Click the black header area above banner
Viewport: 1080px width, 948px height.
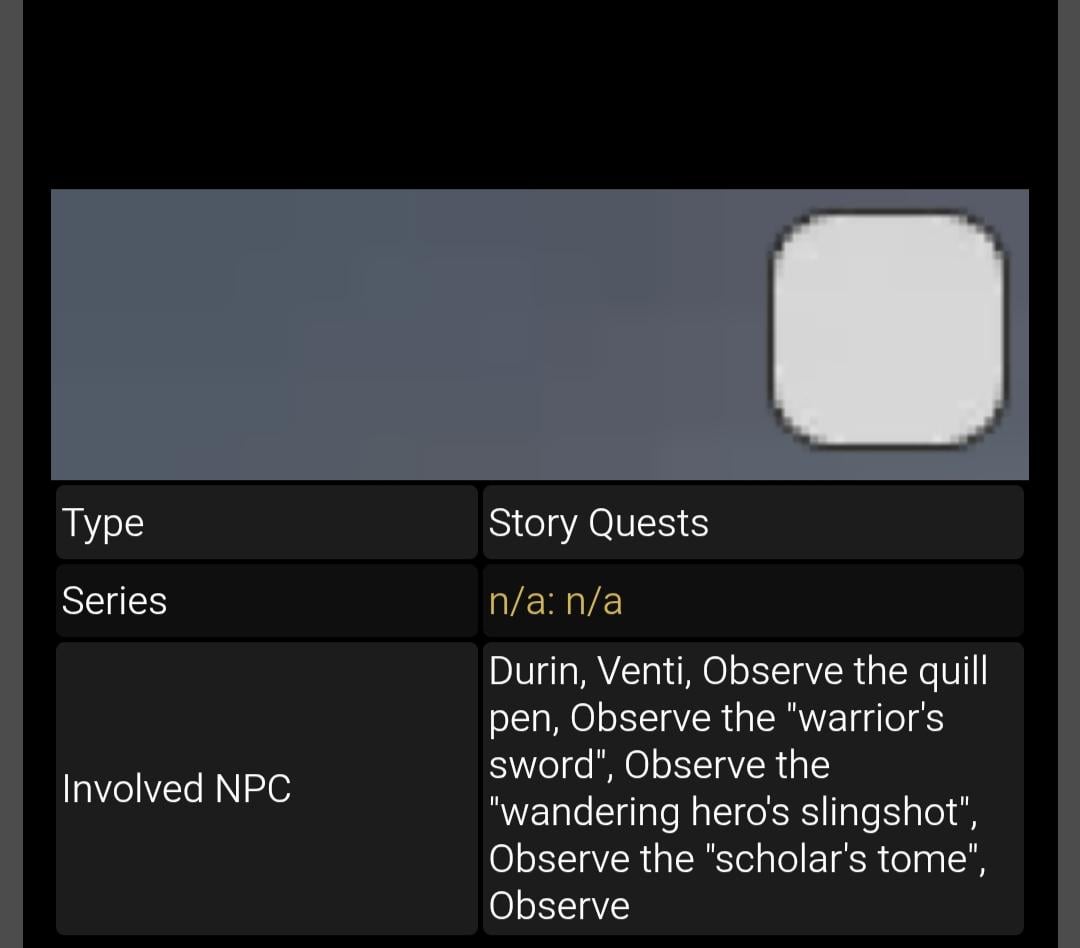(x=540, y=90)
